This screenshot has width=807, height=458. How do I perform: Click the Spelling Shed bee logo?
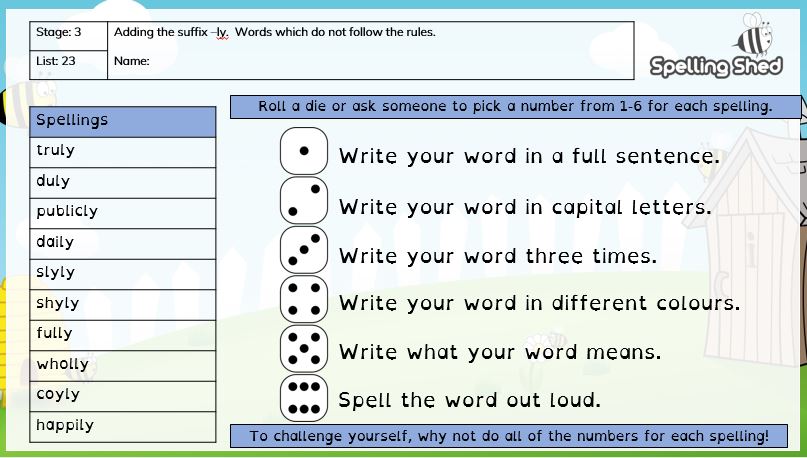click(755, 34)
